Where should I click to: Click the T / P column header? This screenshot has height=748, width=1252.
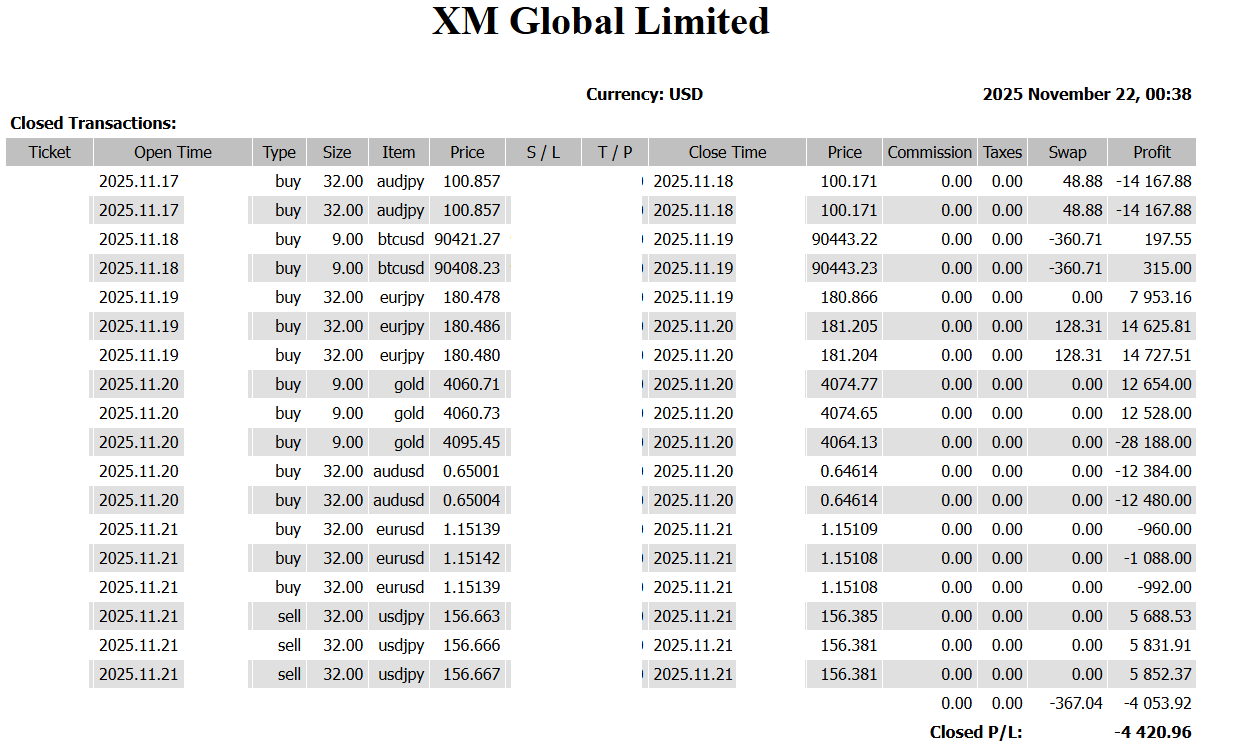pyautogui.click(x=615, y=152)
